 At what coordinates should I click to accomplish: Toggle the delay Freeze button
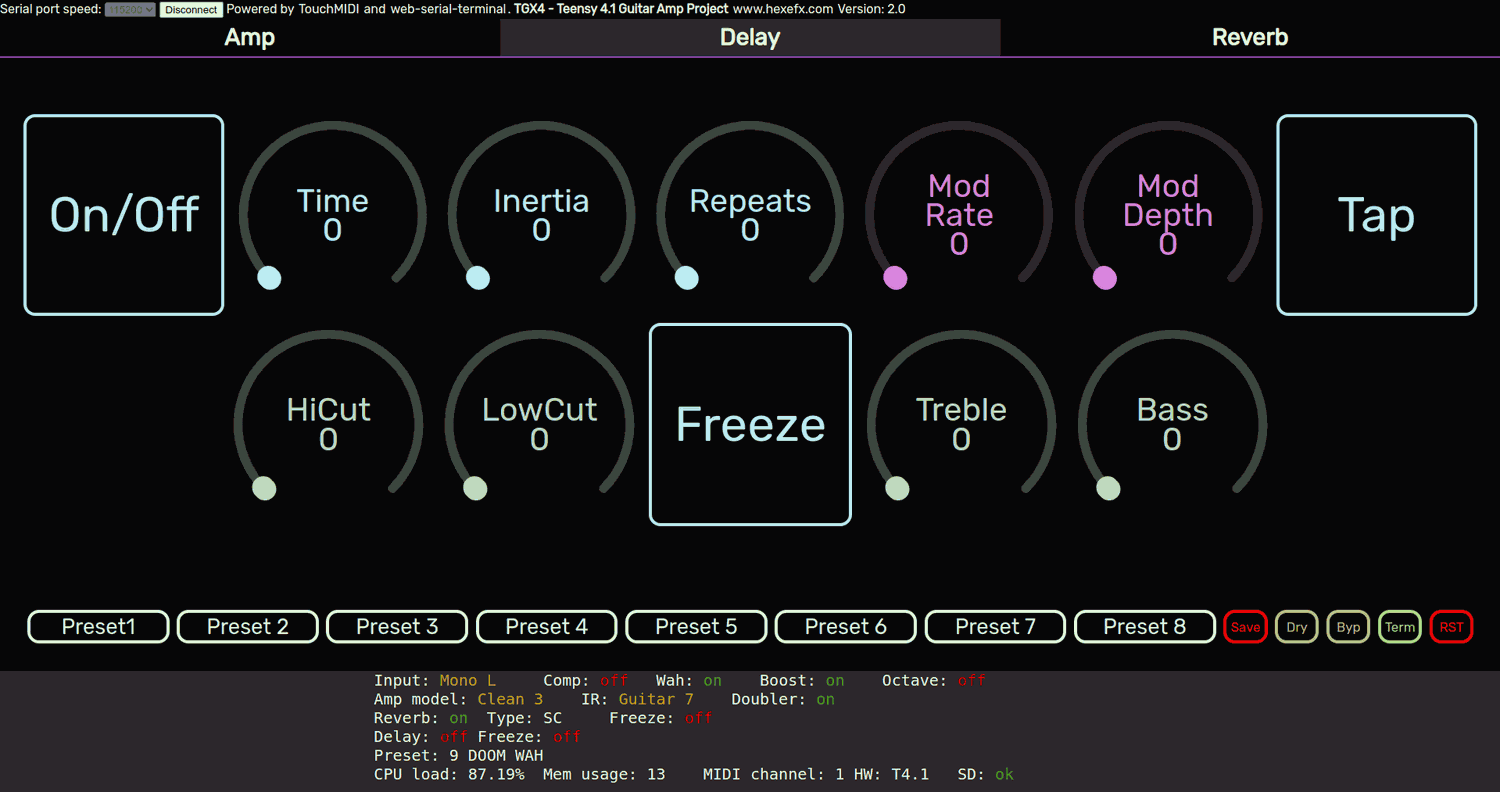tap(750, 424)
